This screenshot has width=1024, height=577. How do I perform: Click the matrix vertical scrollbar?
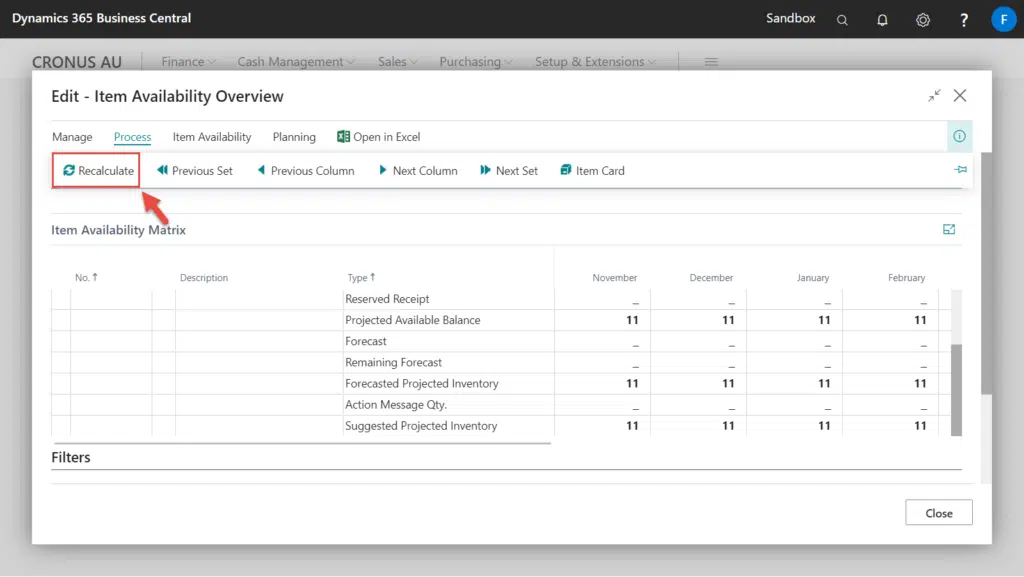[956, 390]
